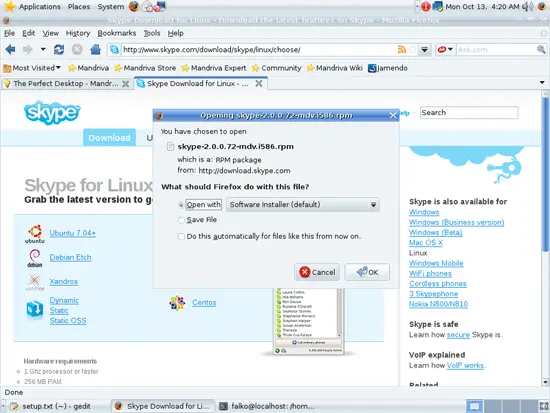Viewport: 550px width, 413px height.
Task: Go to the home page icon
Action: pyautogui.click(x=95, y=49)
